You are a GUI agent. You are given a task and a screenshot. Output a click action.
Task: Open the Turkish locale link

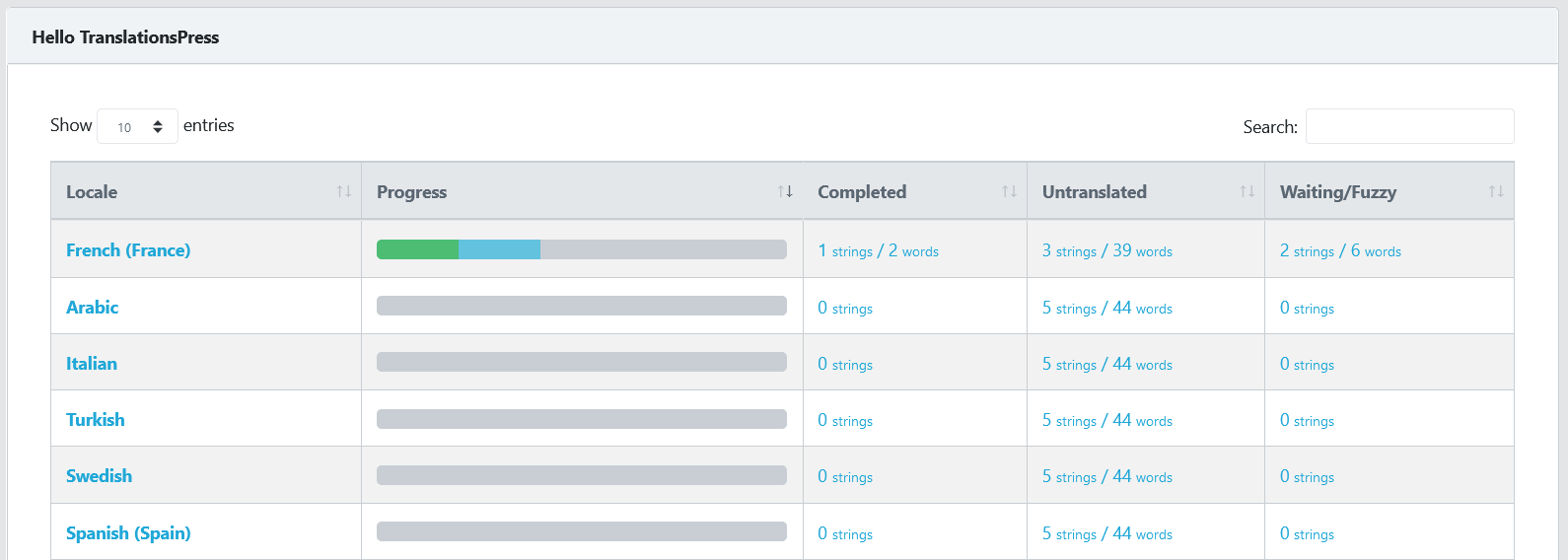tap(96, 420)
